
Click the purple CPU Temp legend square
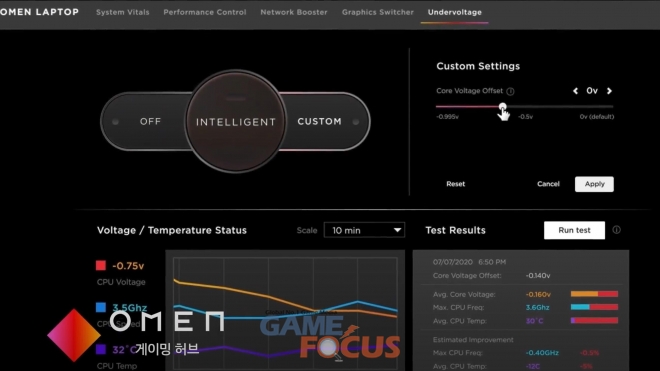(x=101, y=349)
